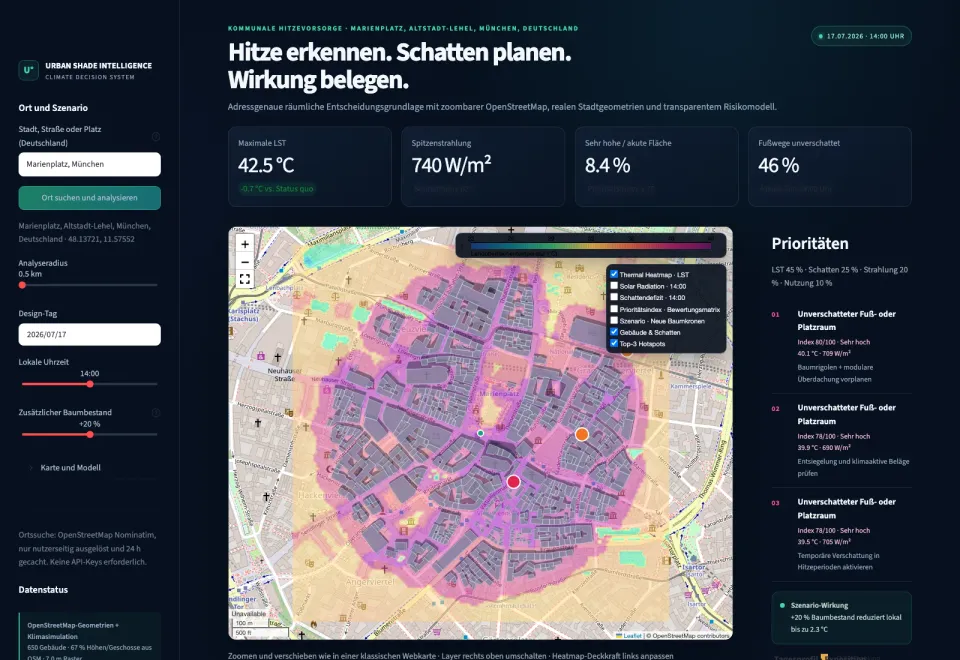
Task: Click the Datenstatus heading
Action: point(43,590)
